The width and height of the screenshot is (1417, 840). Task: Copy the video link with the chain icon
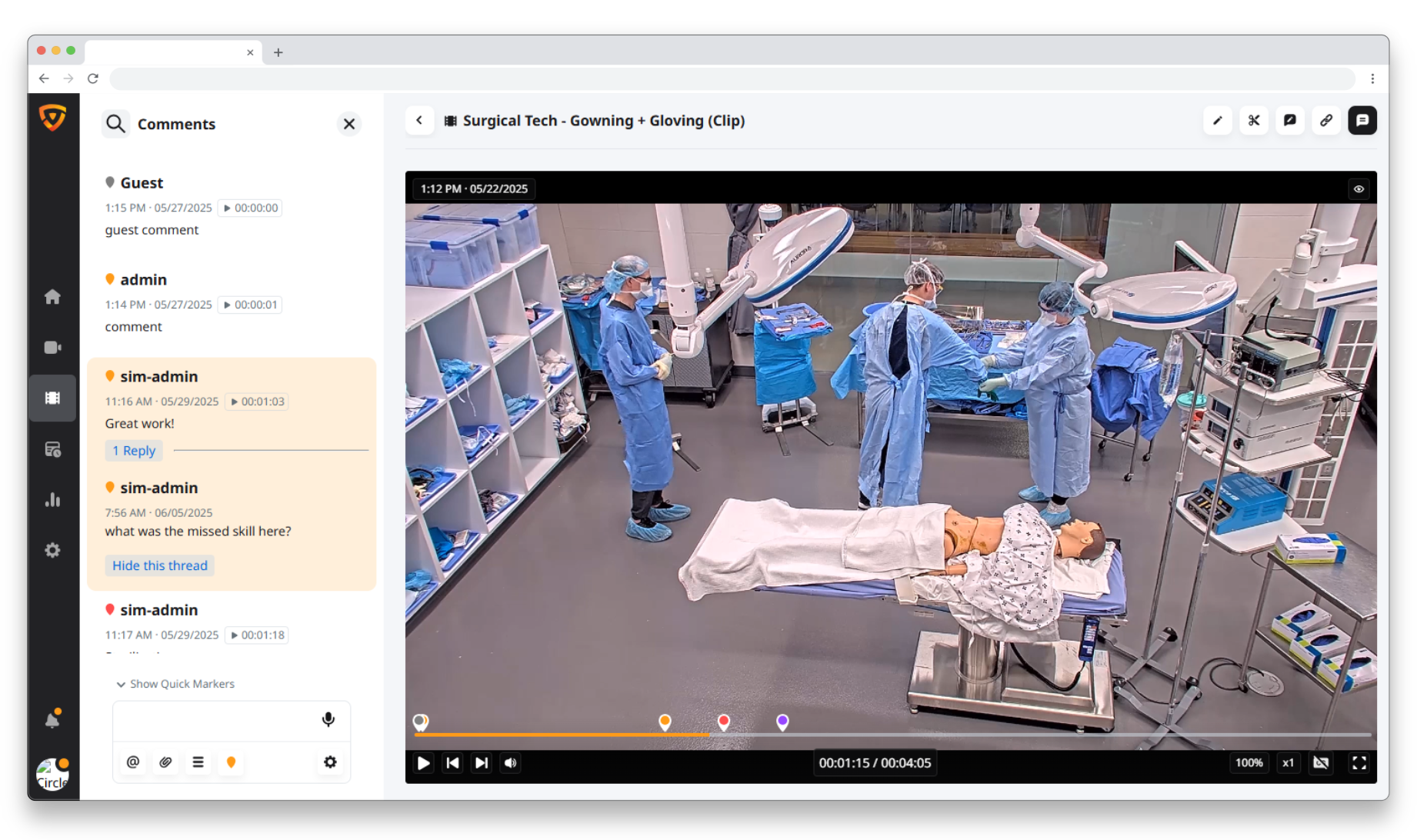point(1326,121)
